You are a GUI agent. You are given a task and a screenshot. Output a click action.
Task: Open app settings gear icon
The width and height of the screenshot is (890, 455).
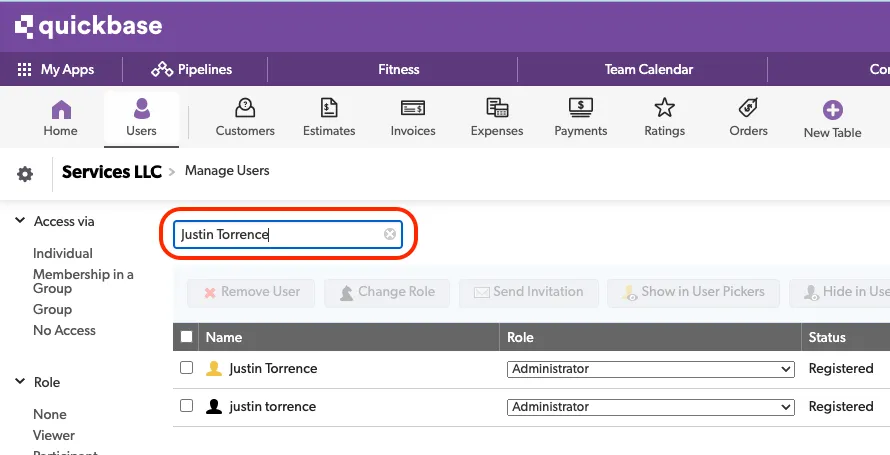pos(25,174)
